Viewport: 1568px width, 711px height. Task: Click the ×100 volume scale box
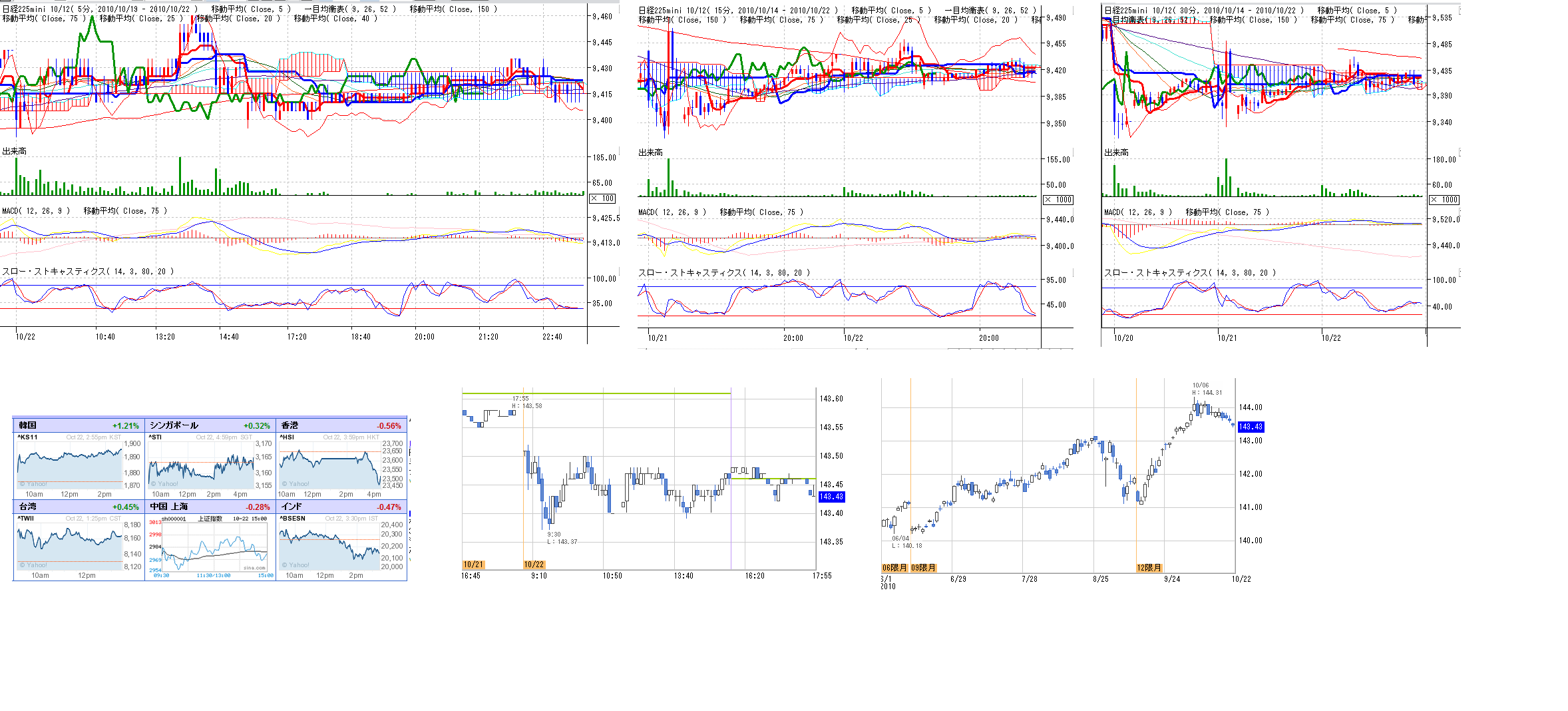coord(602,198)
